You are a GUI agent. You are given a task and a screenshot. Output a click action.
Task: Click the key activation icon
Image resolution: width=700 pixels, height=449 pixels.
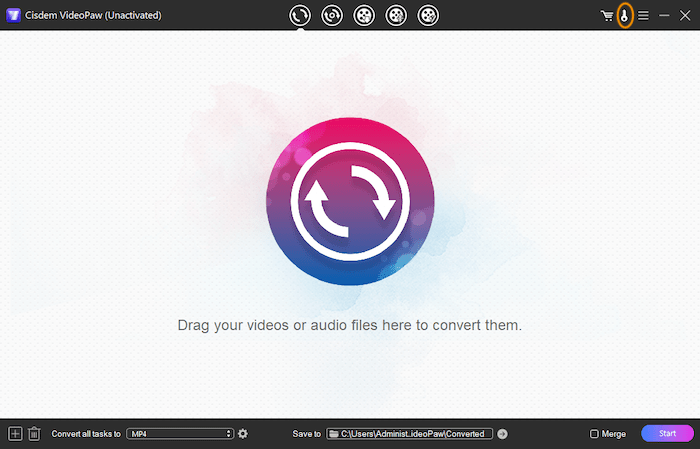(x=625, y=16)
